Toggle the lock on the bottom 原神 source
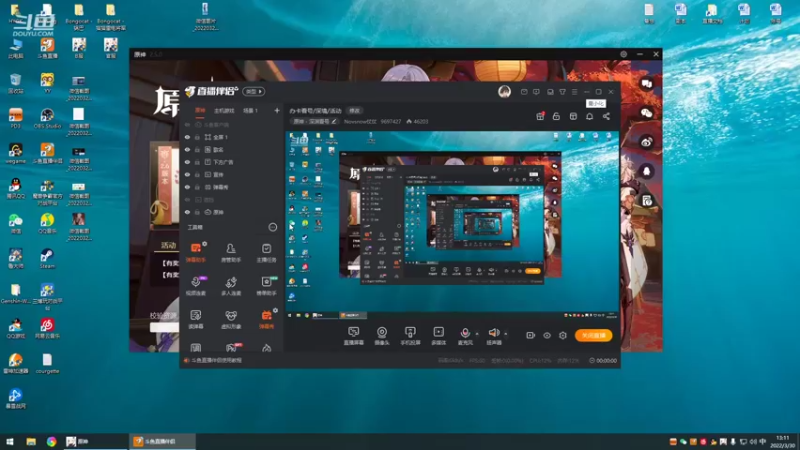This screenshot has width=800, height=450. (x=197, y=212)
